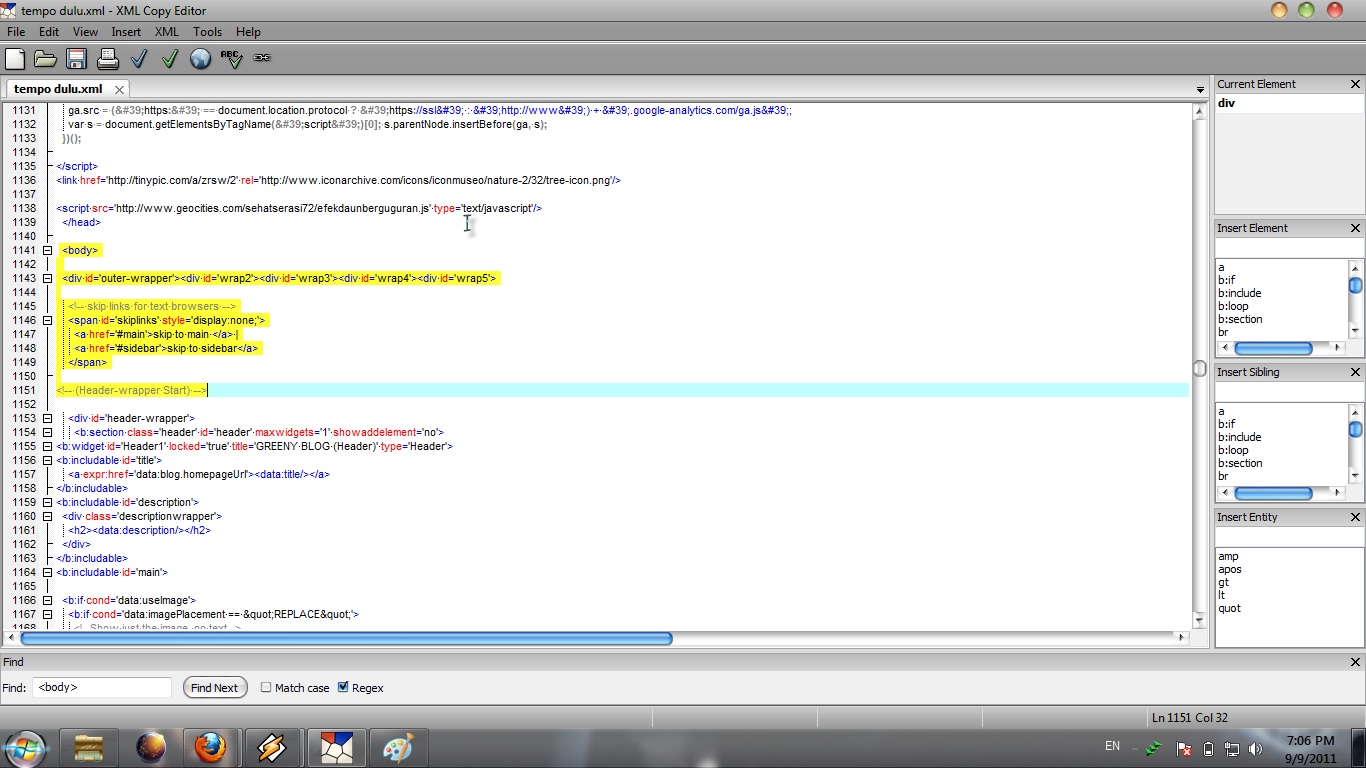The image size is (1366, 768).
Task: Run the ABC spelling check icon
Action: coord(231,59)
